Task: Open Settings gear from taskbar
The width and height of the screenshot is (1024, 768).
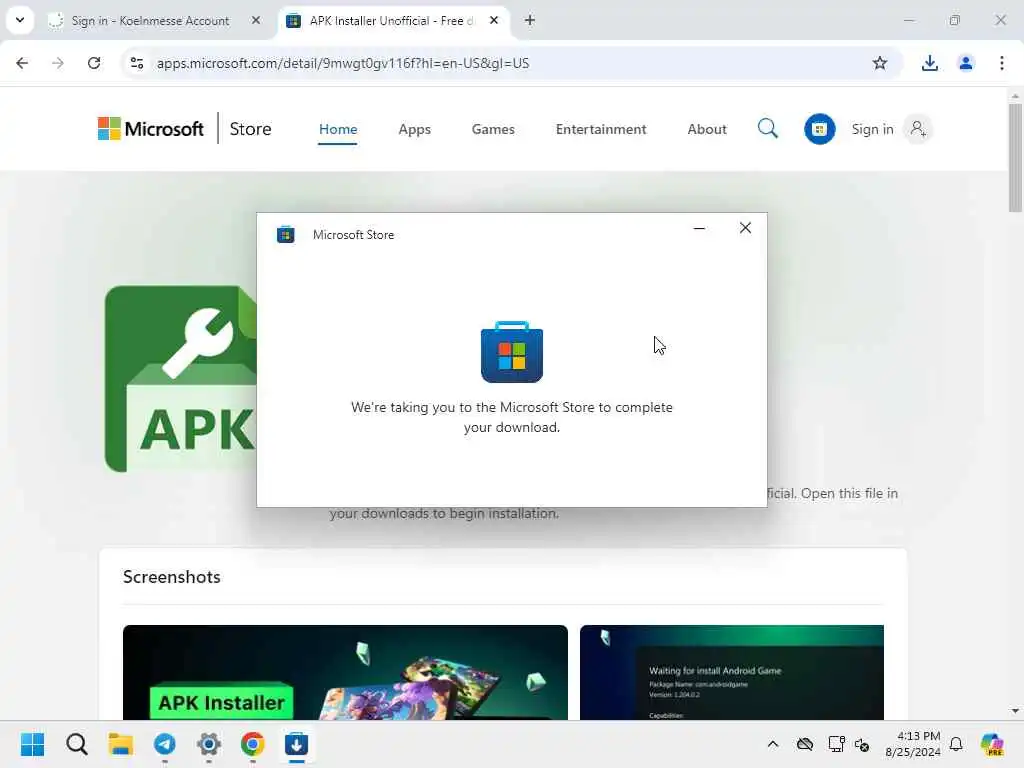Action: point(209,744)
